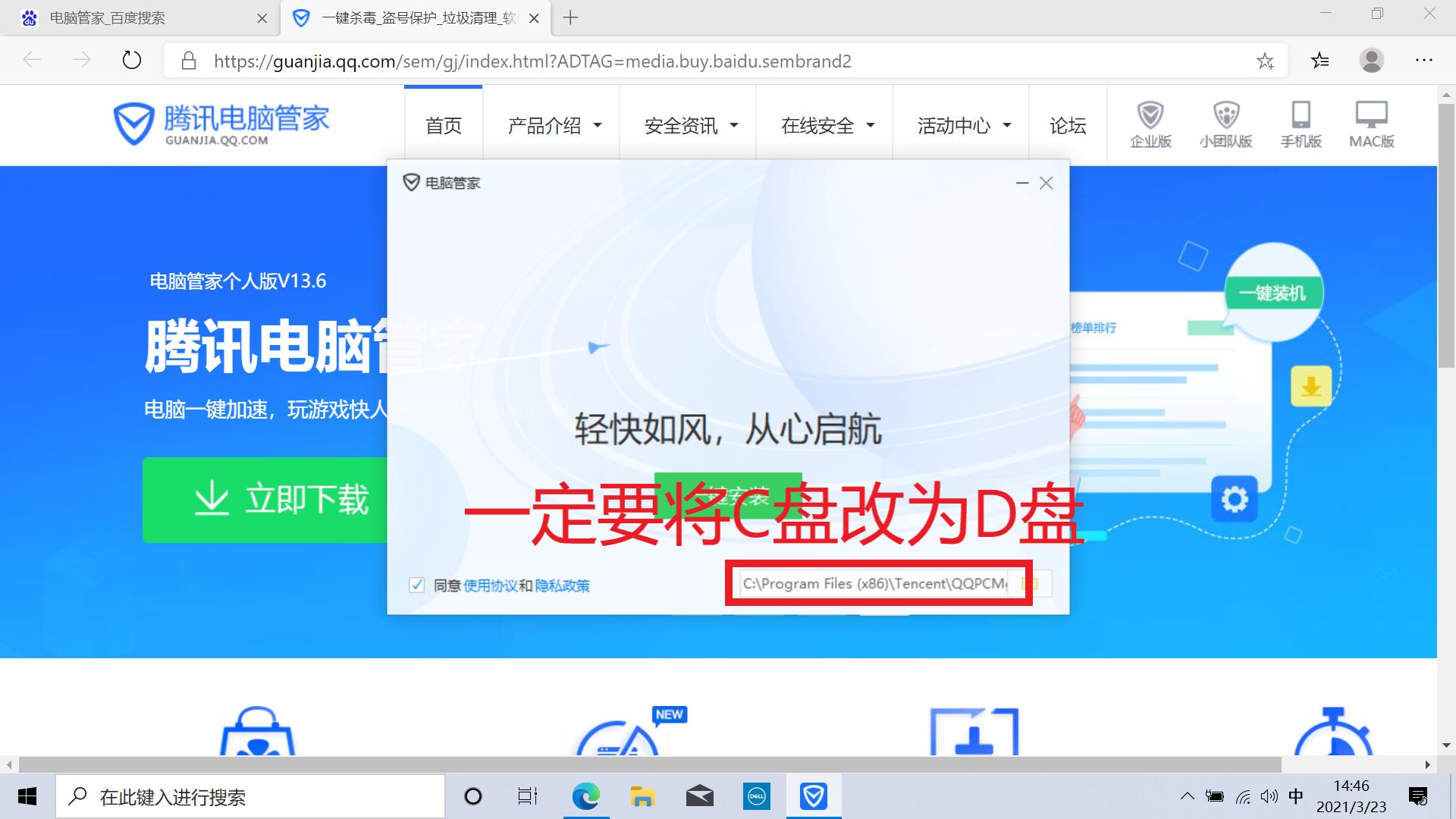Click the folder browse icon beside install path
Viewport: 1456px width, 819px height.
coord(1031,583)
